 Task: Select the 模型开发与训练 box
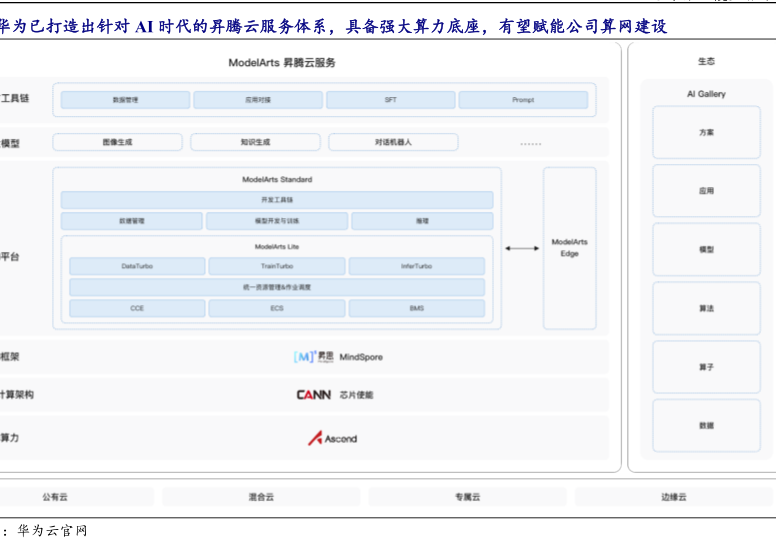(277, 221)
